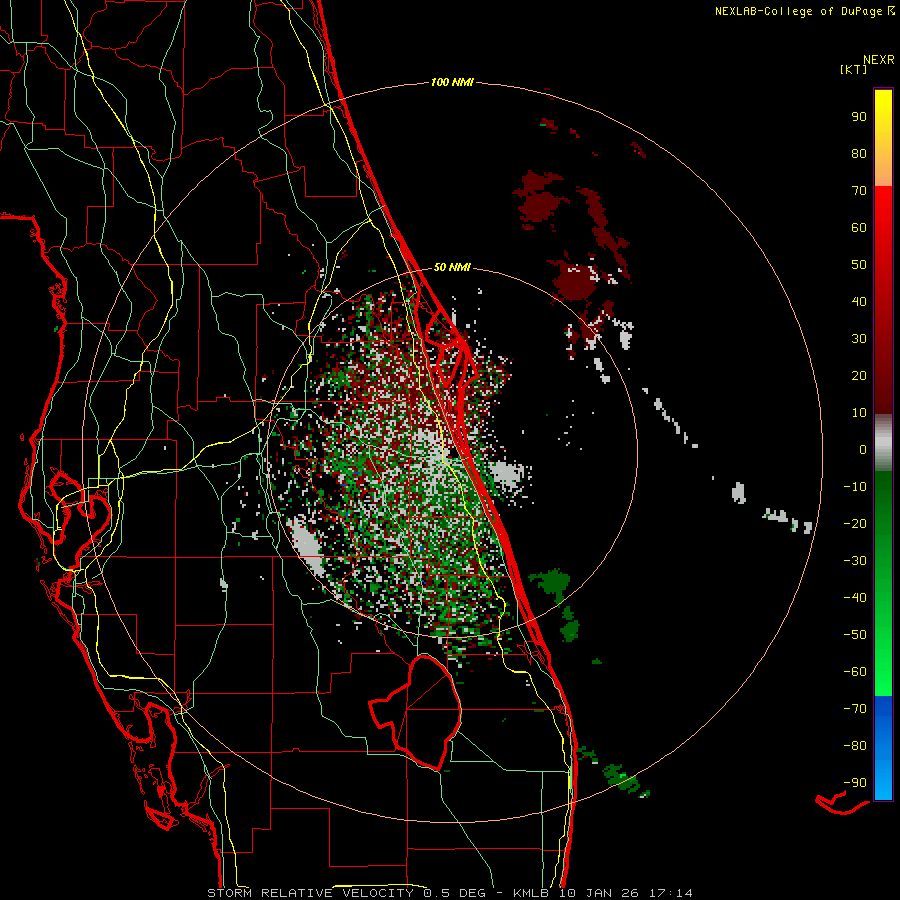Viewport: 900px width, 900px height.
Task: Click the 70 scale value
Action: (859, 191)
